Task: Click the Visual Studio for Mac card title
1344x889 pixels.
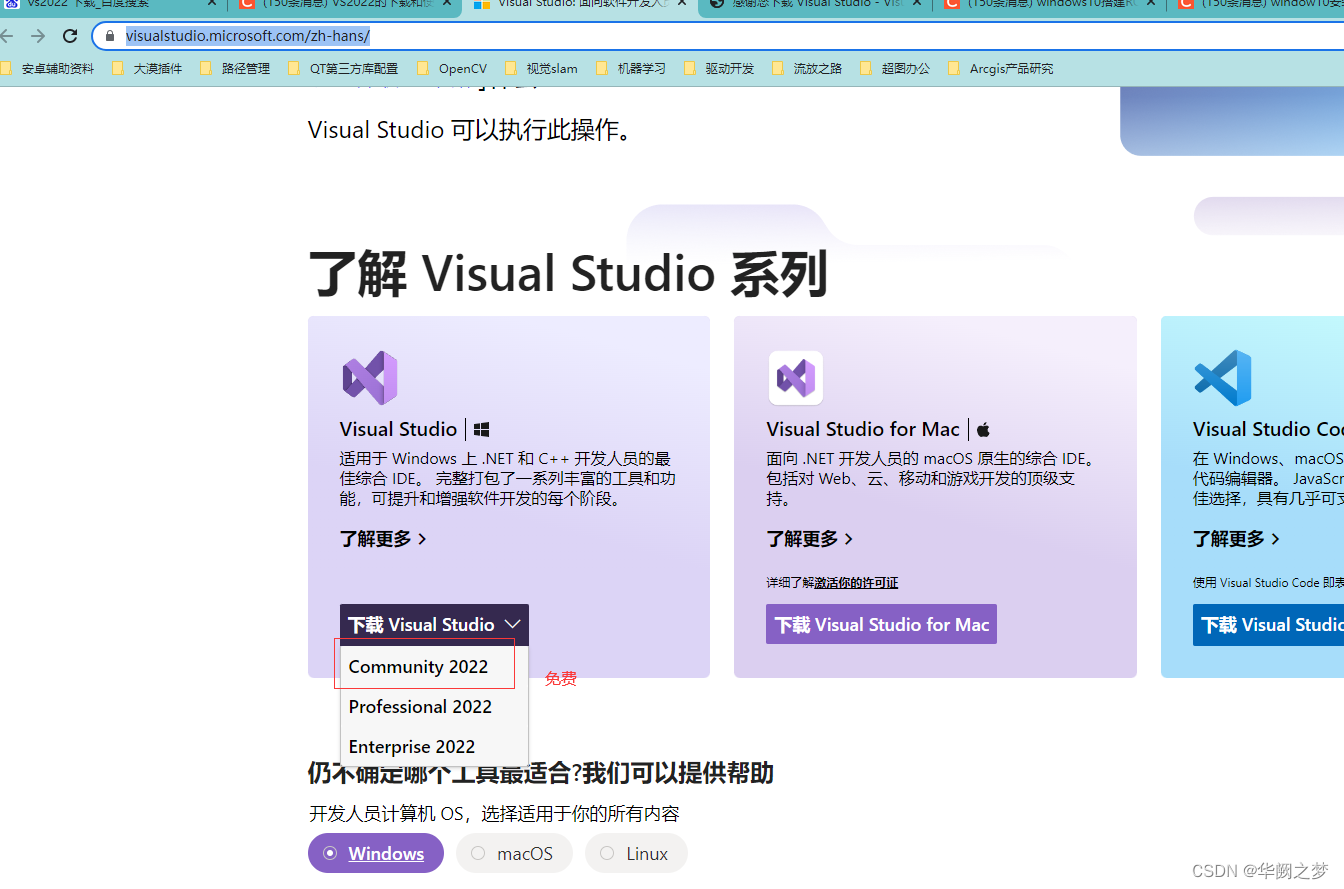Action: click(863, 429)
